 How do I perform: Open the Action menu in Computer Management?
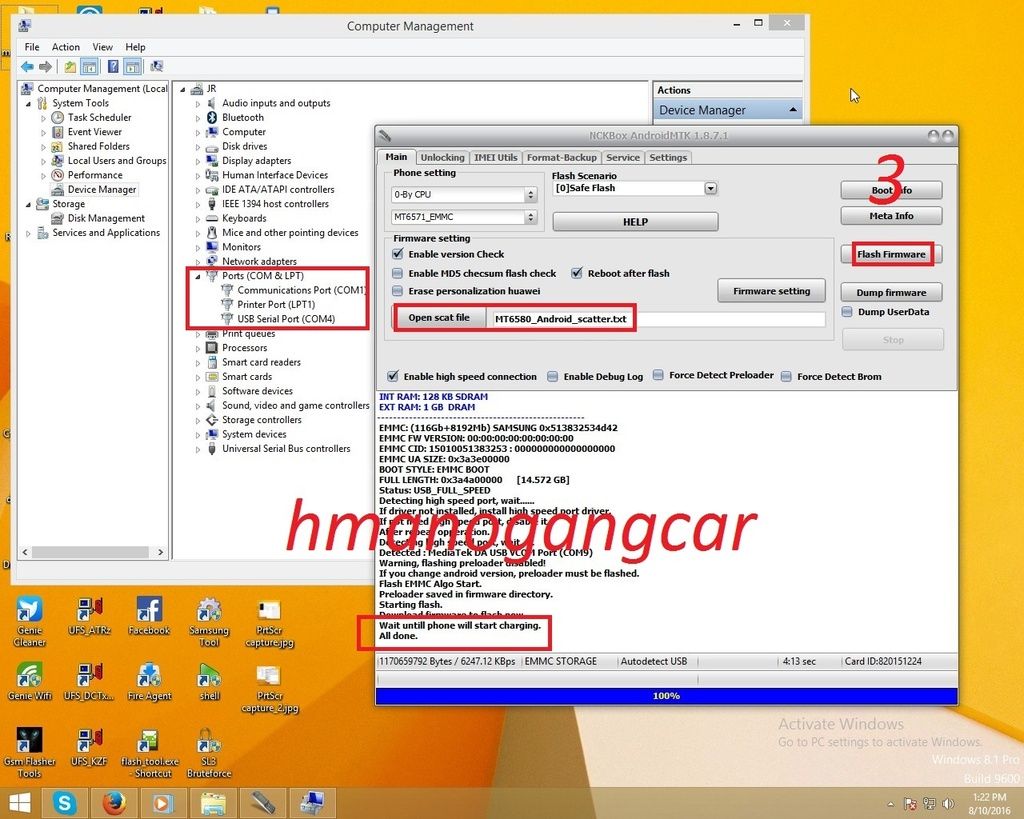pyautogui.click(x=66, y=47)
